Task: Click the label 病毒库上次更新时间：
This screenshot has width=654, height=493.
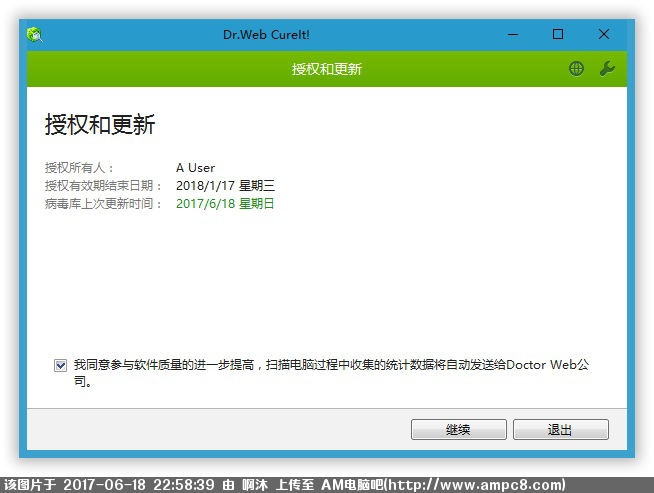Action: (103, 204)
